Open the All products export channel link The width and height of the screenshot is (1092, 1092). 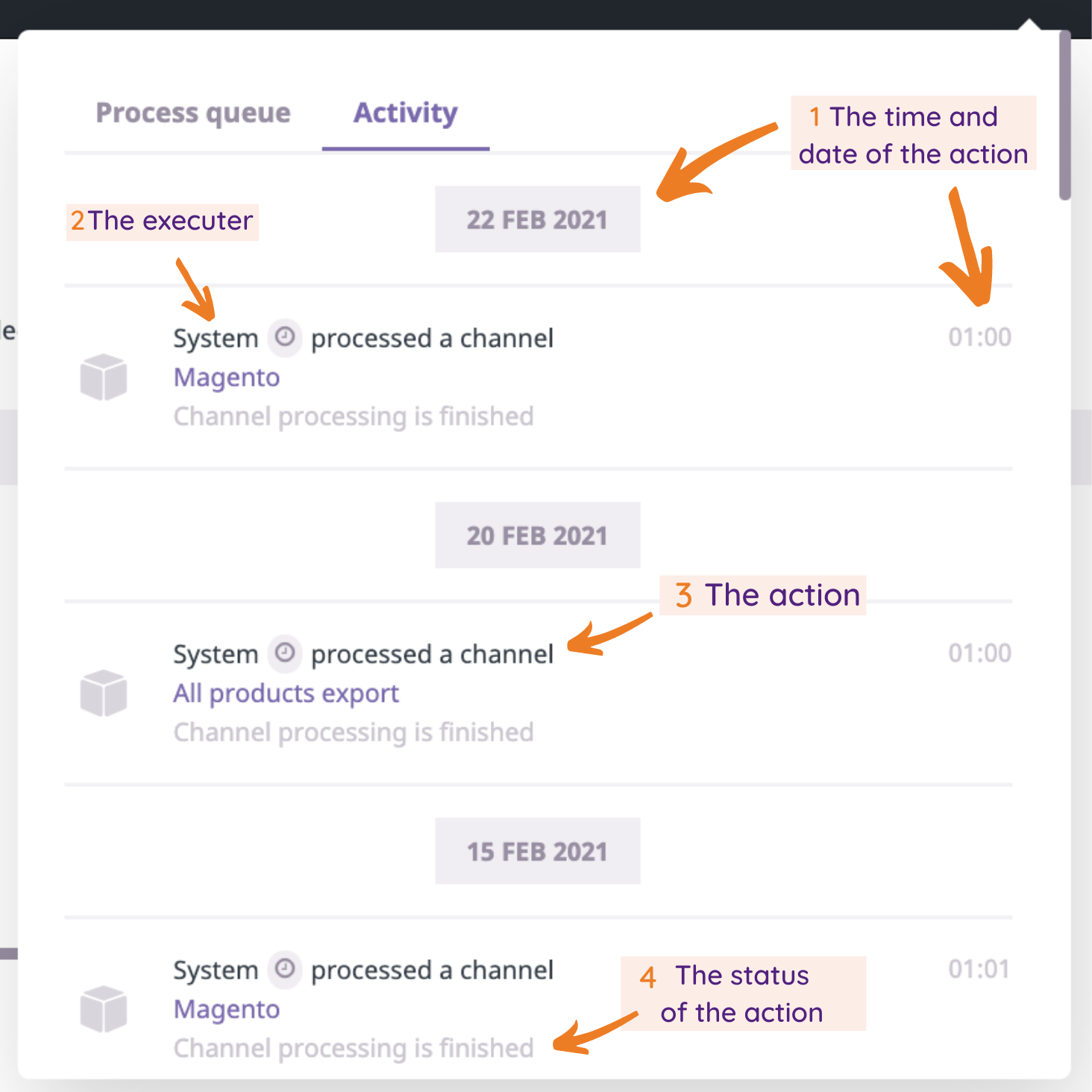click(286, 694)
